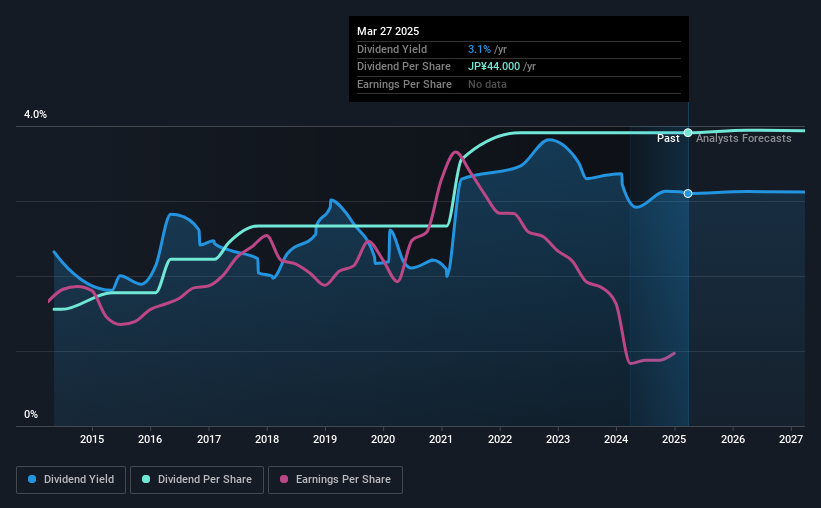Click the teal Dividend Per Share legend dot

click(x=146, y=479)
